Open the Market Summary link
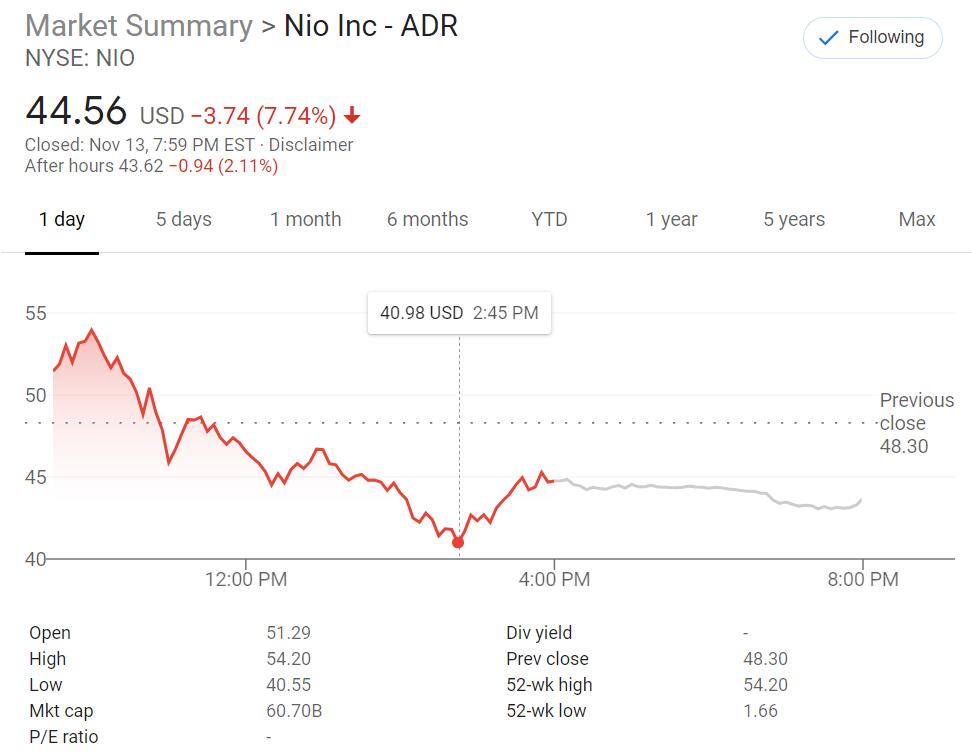Viewport: 972px width, 753px height. 137,26
